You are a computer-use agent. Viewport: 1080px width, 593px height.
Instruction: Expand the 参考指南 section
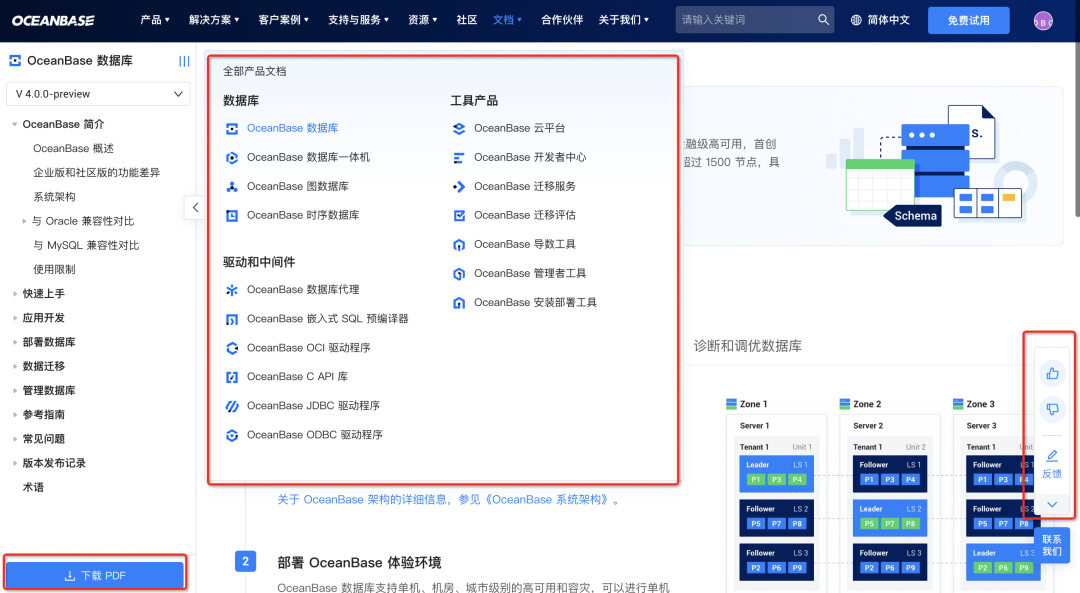click(x=14, y=415)
